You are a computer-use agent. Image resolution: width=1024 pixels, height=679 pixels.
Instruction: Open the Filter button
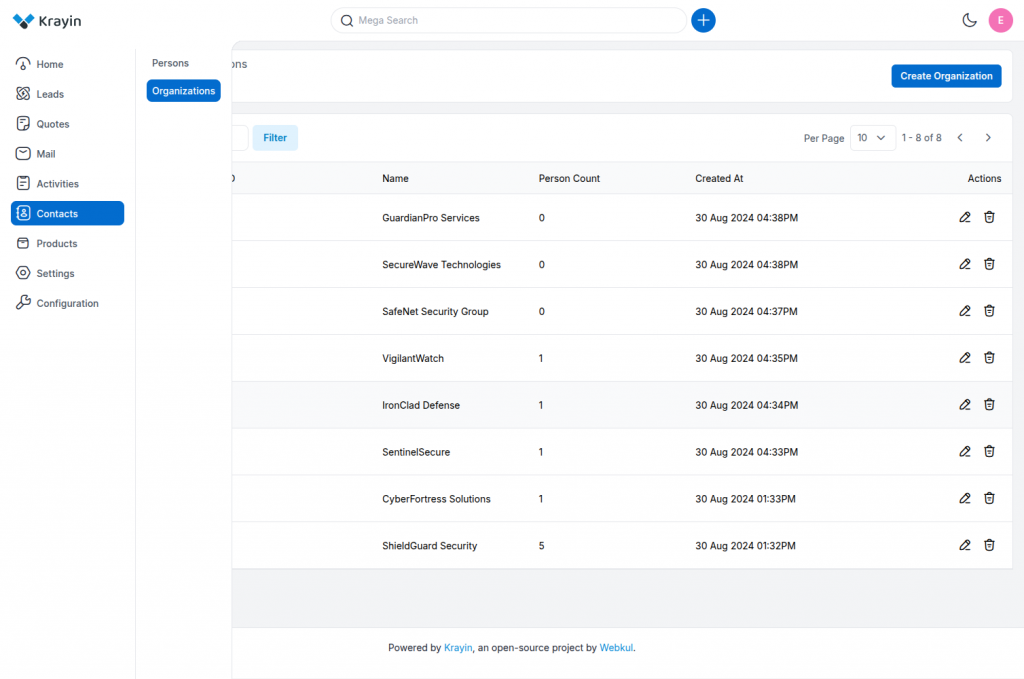275,138
